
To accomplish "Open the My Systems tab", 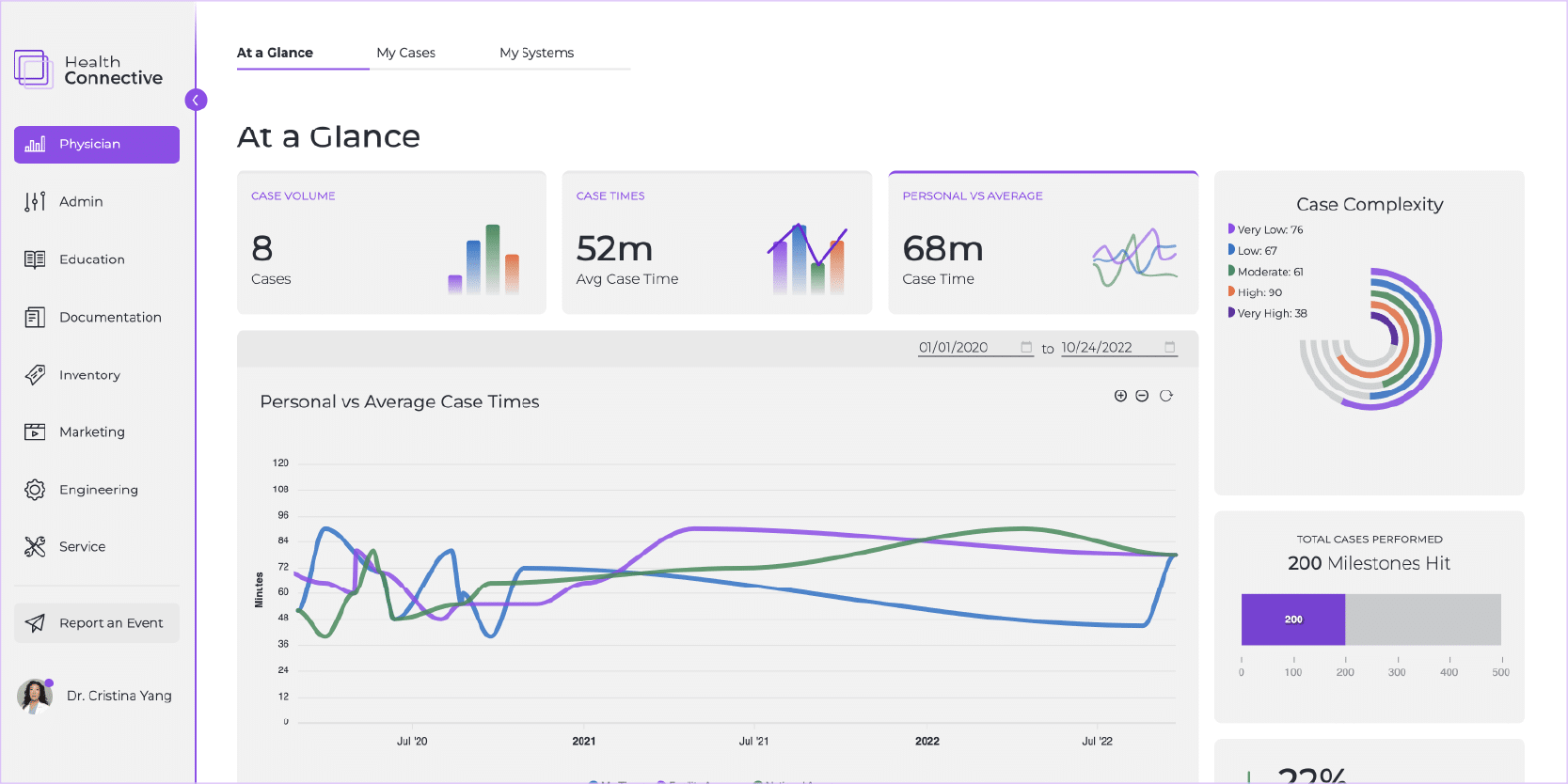I will click(x=536, y=53).
